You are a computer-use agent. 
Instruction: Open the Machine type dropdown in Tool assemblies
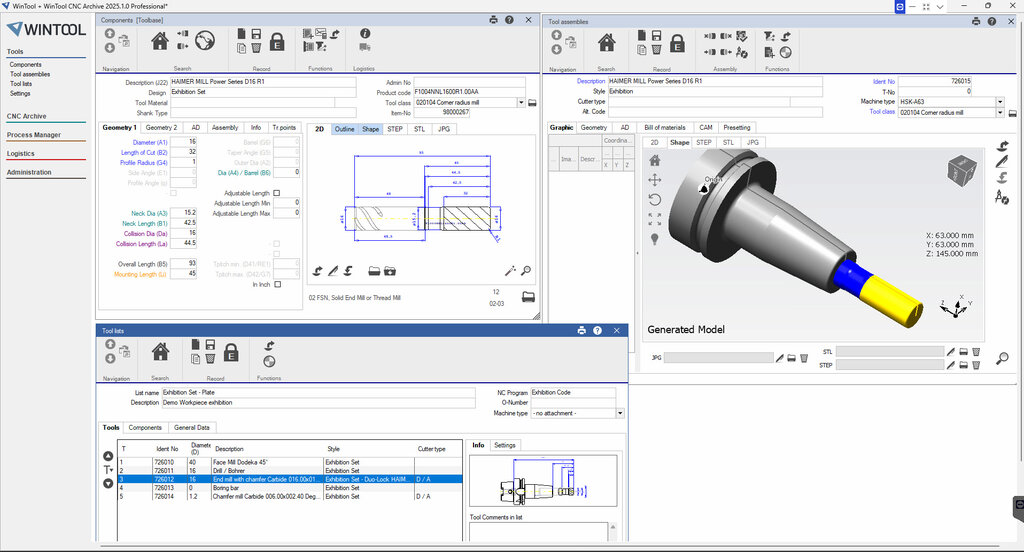coord(999,102)
